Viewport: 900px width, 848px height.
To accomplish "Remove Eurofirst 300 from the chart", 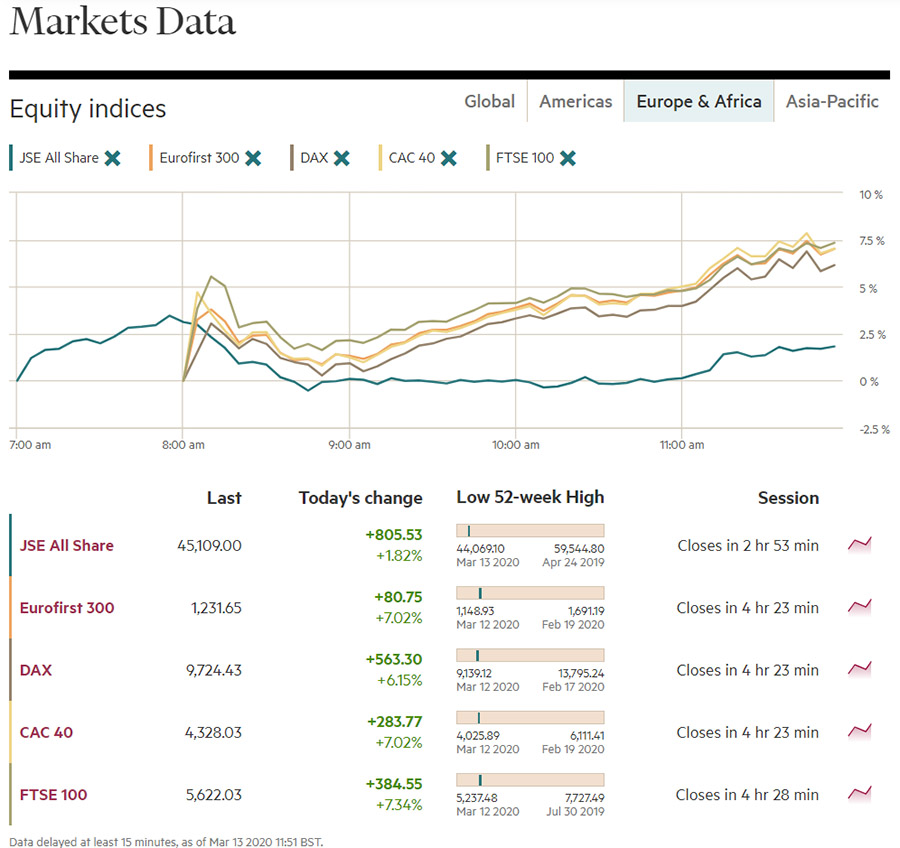I will (x=253, y=158).
